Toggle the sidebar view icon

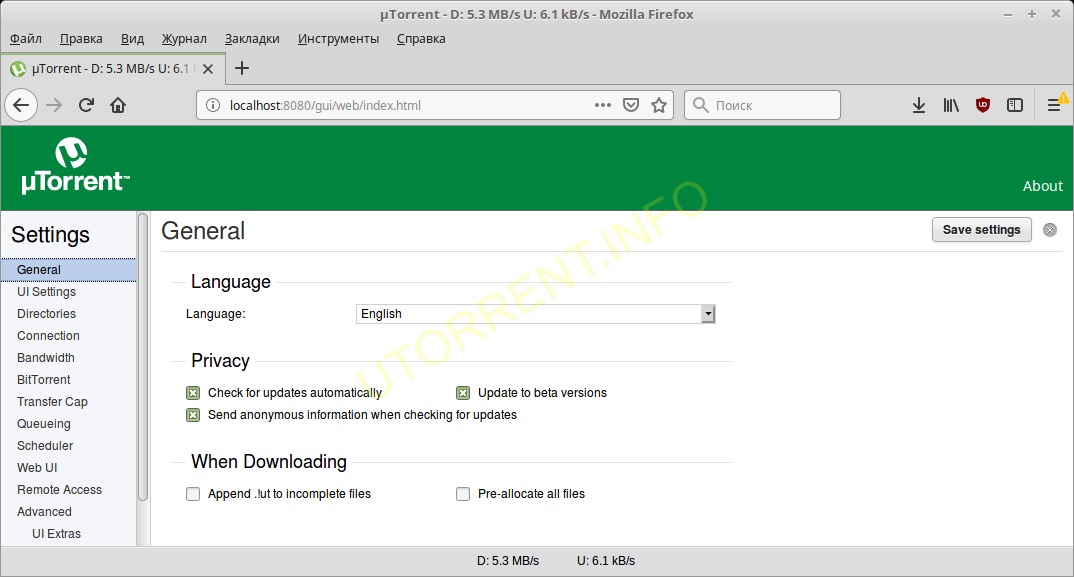(1015, 105)
